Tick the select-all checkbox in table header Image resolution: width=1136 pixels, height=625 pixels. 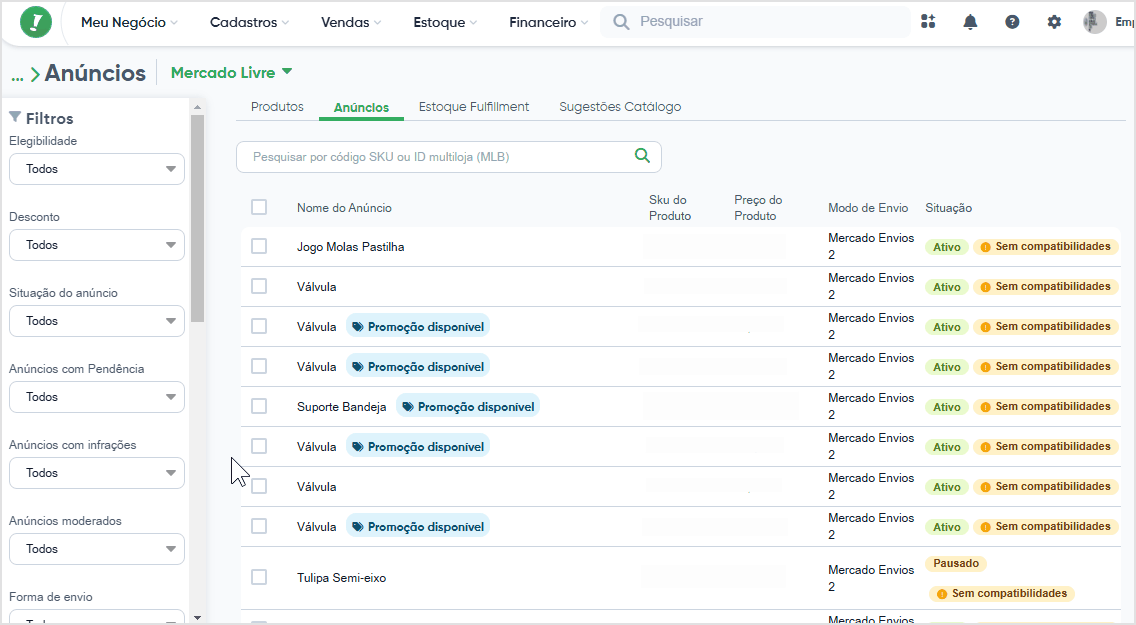coord(259,207)
